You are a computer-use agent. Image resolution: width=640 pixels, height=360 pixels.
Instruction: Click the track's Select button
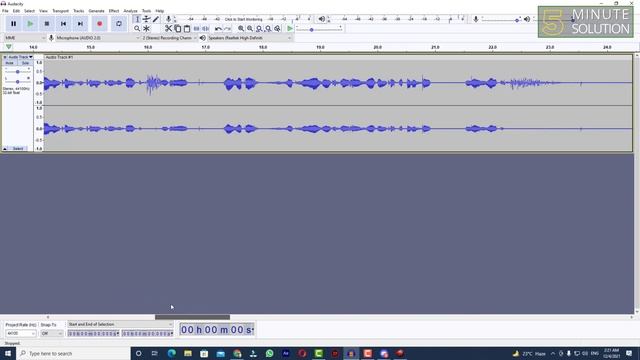tap(18, 149)
